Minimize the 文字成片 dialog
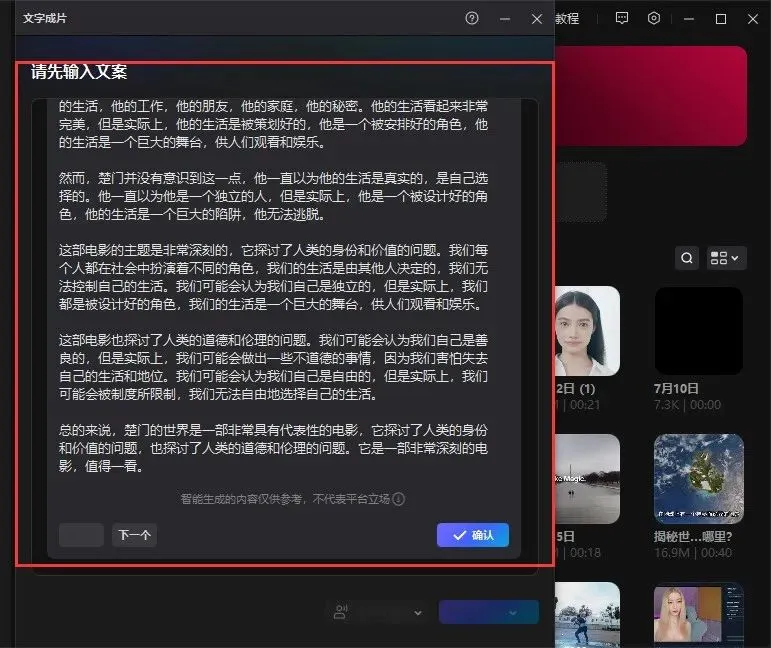The height and width of the screenshot is (648, 771). click(504, 19)
